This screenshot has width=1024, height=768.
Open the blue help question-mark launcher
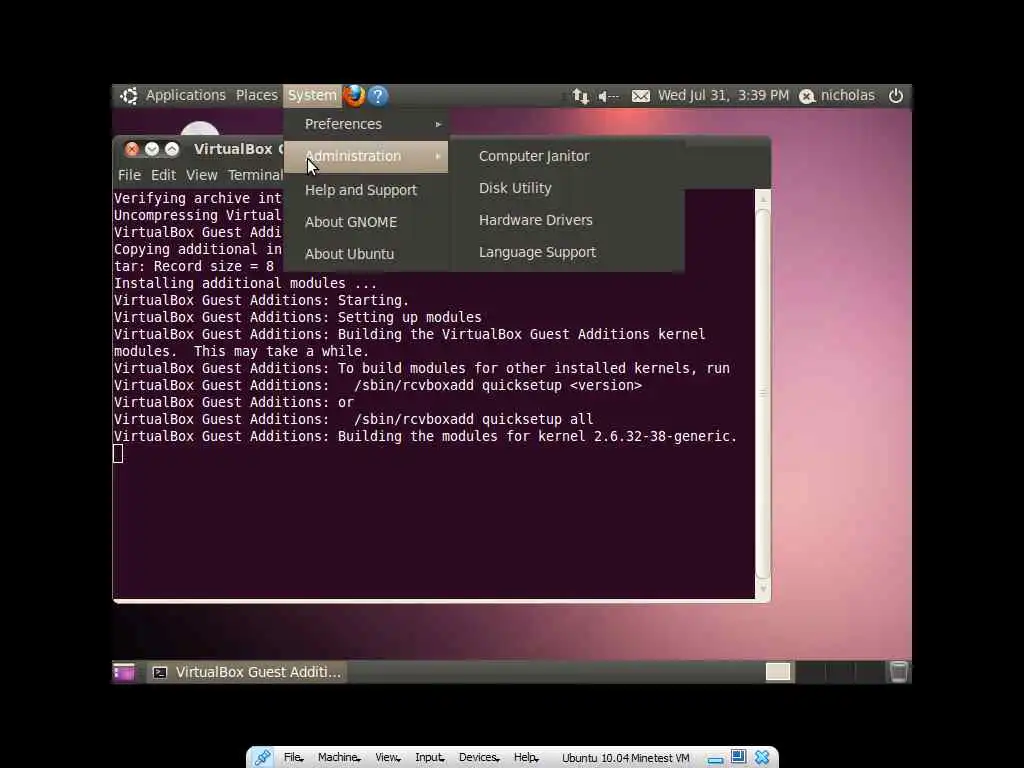pyautogui.click(x=378, y=96)
